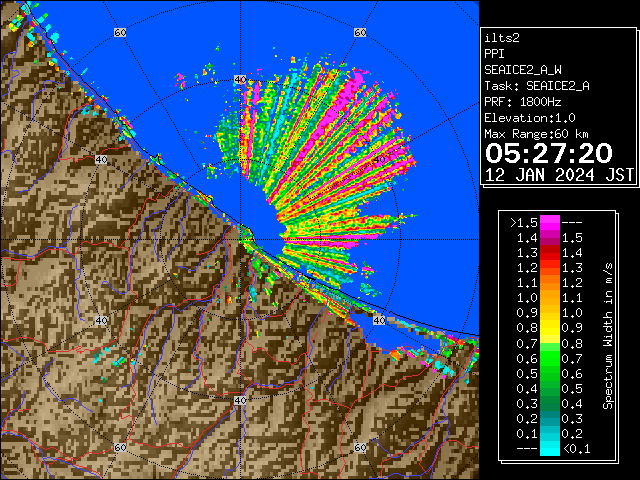Click the '40' range label directly north of radar center
640x480 pixels.
coord(240,80)
